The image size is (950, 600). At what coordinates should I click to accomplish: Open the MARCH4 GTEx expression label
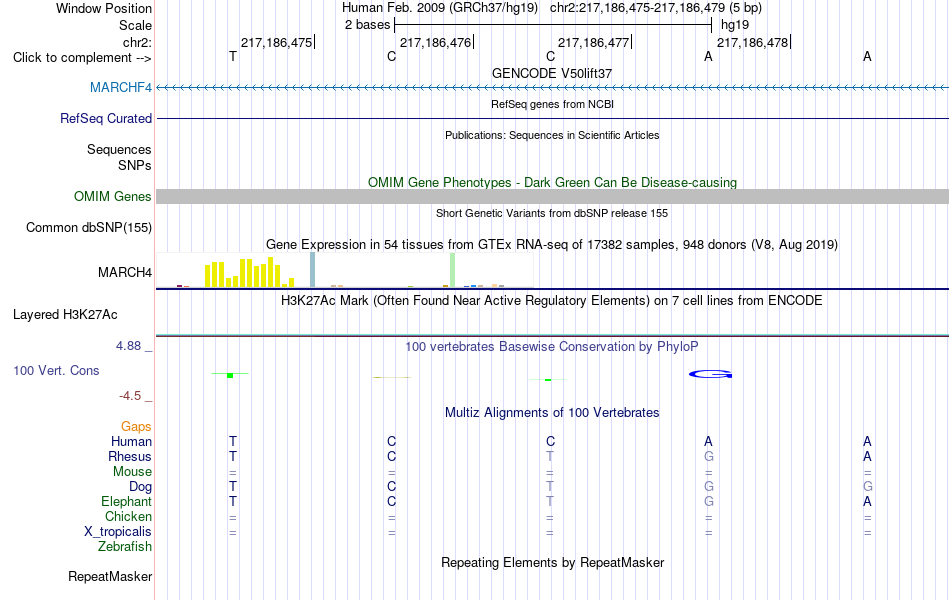(x=125, y=272)
